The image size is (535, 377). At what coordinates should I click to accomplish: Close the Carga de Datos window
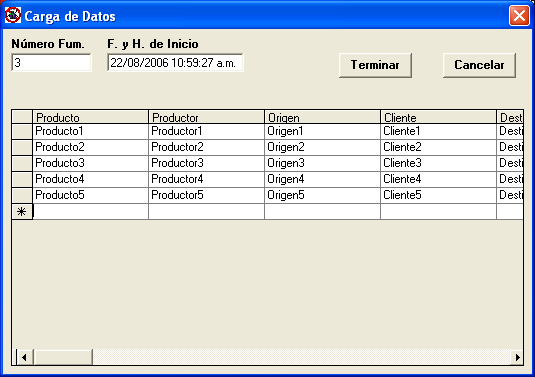519,15
